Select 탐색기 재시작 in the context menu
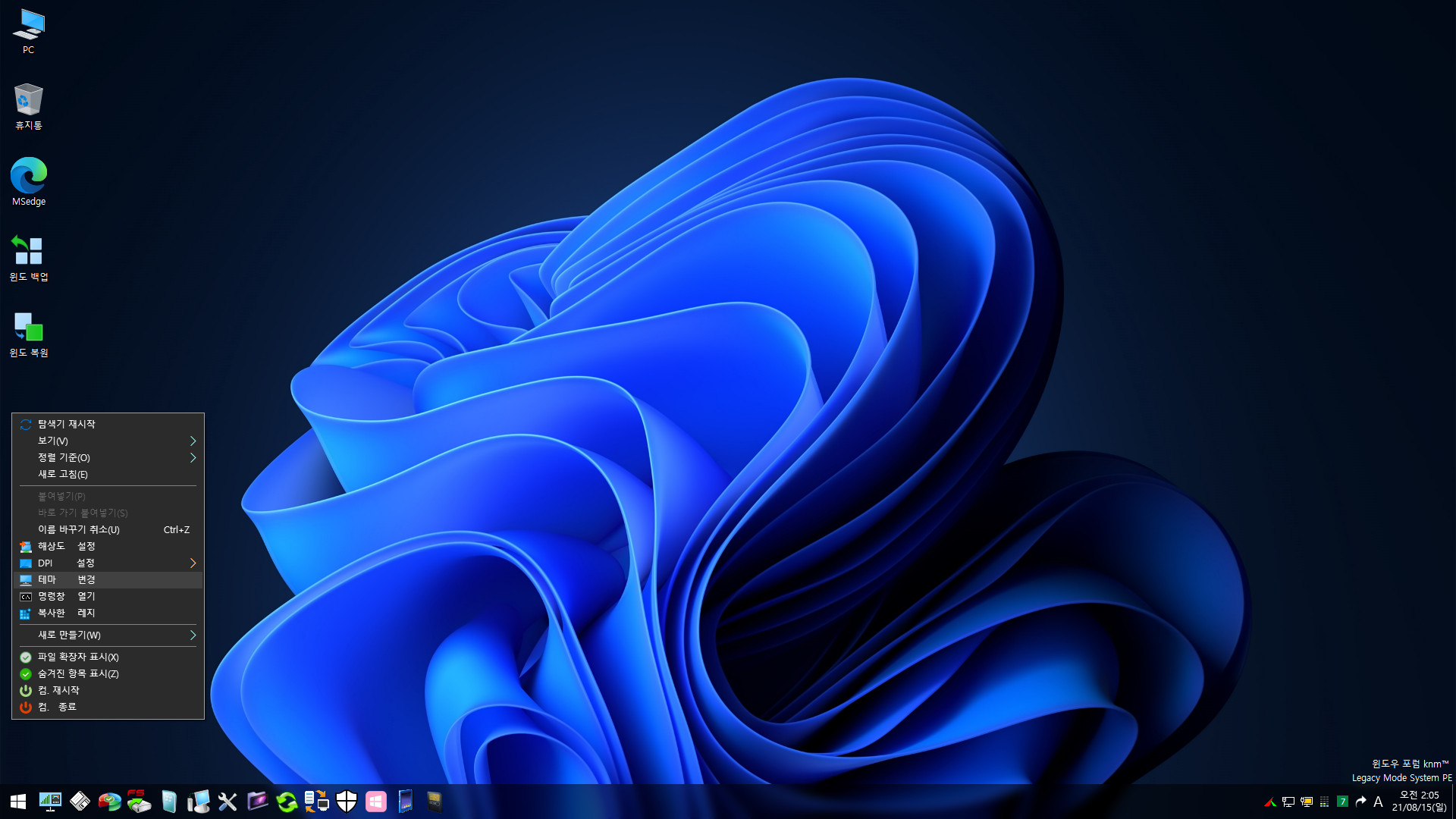Image resolution: width=1456 pixels, height=819 pixels. point(108,424)
